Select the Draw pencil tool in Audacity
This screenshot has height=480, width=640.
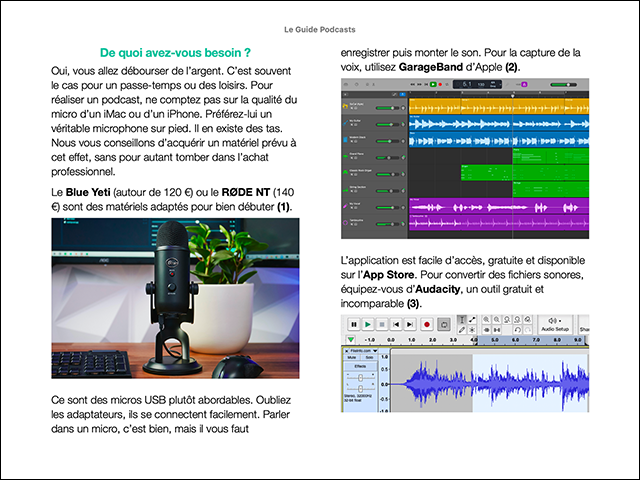point(462,331)
